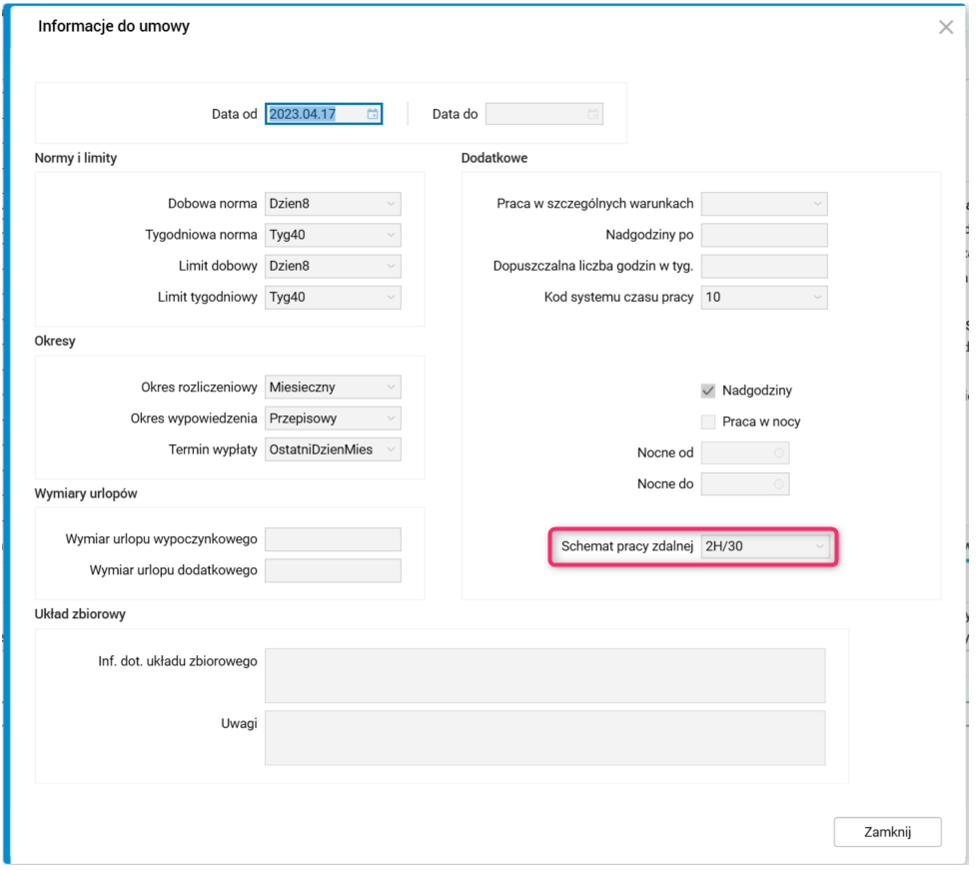Open the Limit tygodniowy dropdown
This screenshot has width=976, height=870.
coord(390,298)
